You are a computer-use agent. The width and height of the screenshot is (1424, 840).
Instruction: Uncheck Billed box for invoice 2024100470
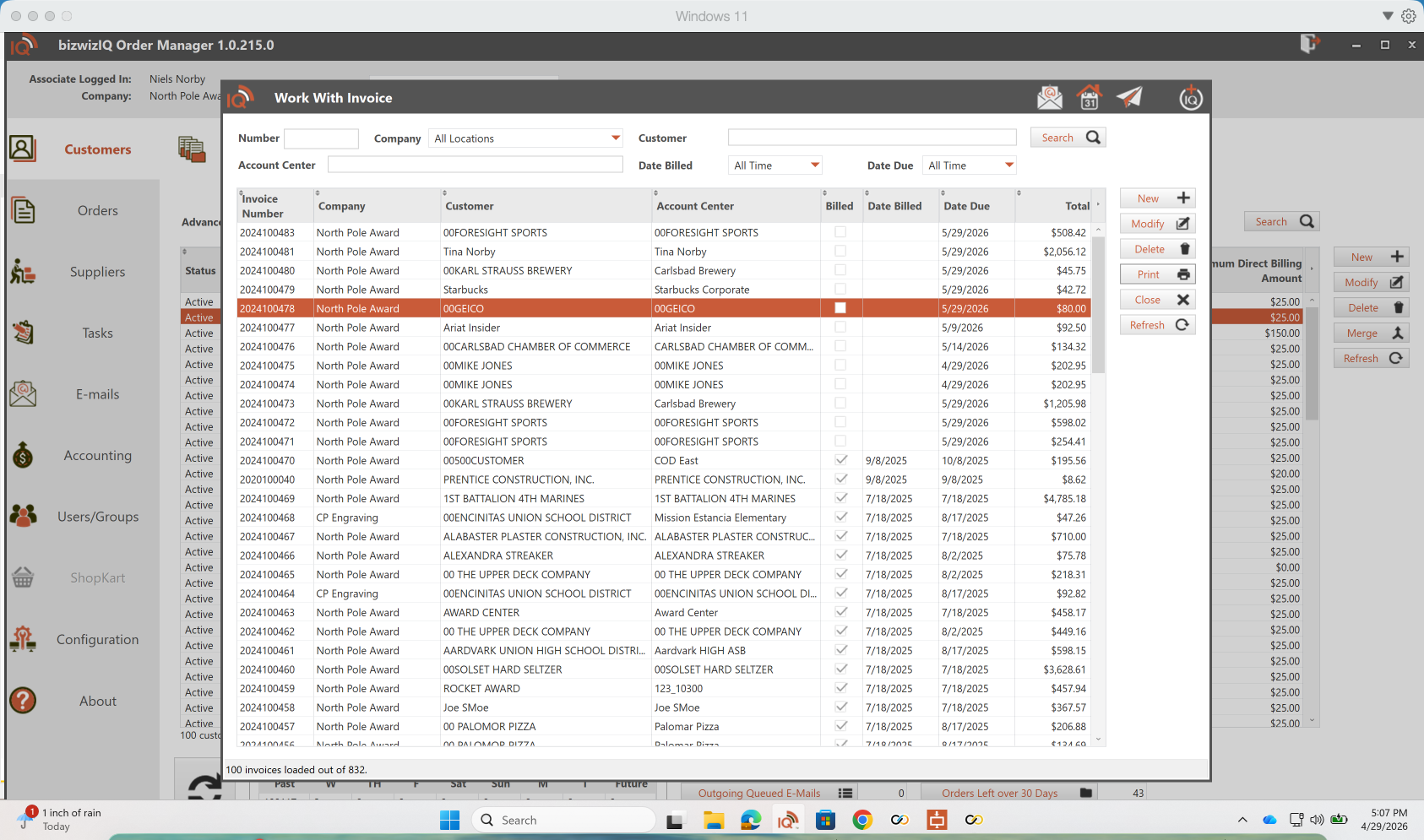pyautogui.click(x=840, y=461)
